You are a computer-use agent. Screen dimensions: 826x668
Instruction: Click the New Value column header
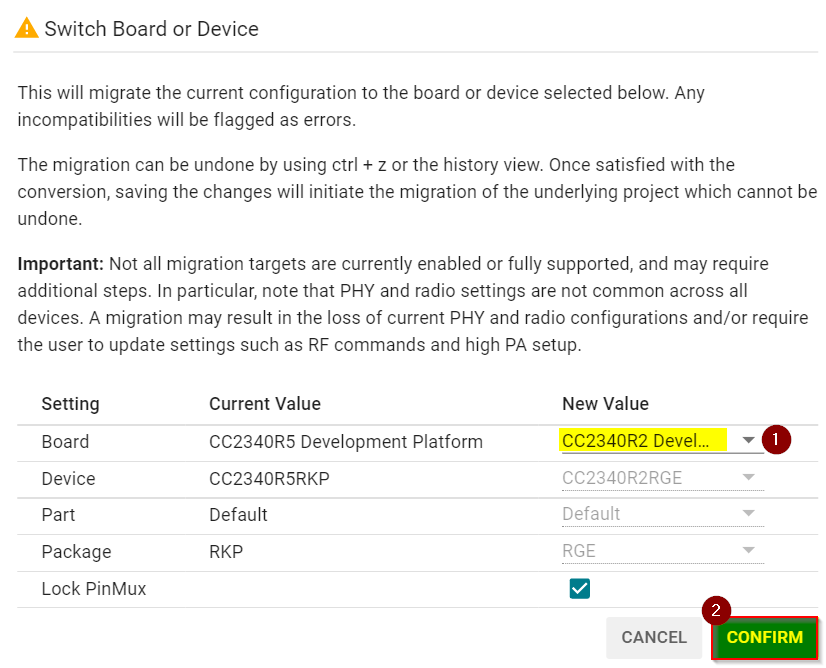(x=605, y=404)
